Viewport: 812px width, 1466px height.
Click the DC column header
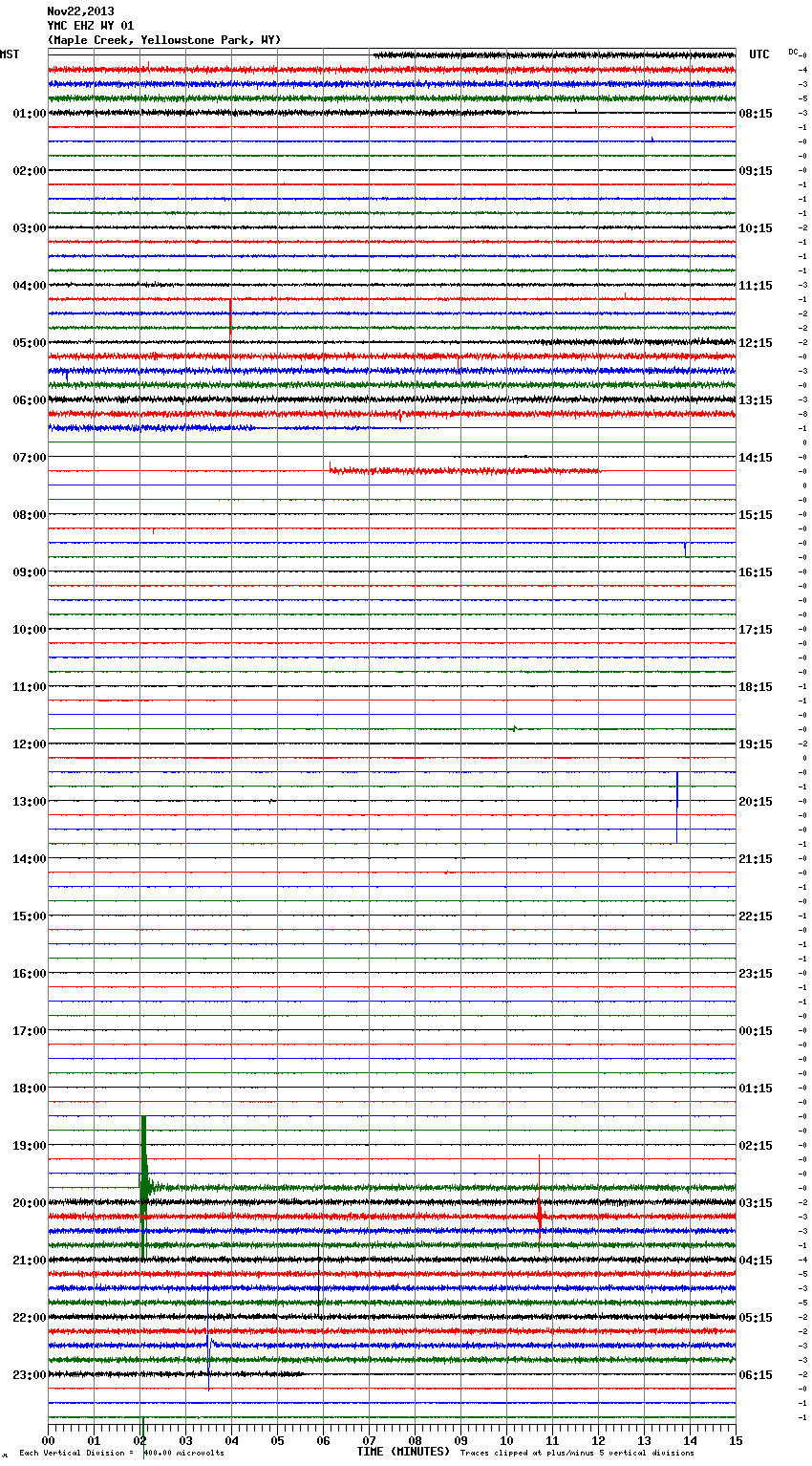pyautogui.click(x=793, y=52)
